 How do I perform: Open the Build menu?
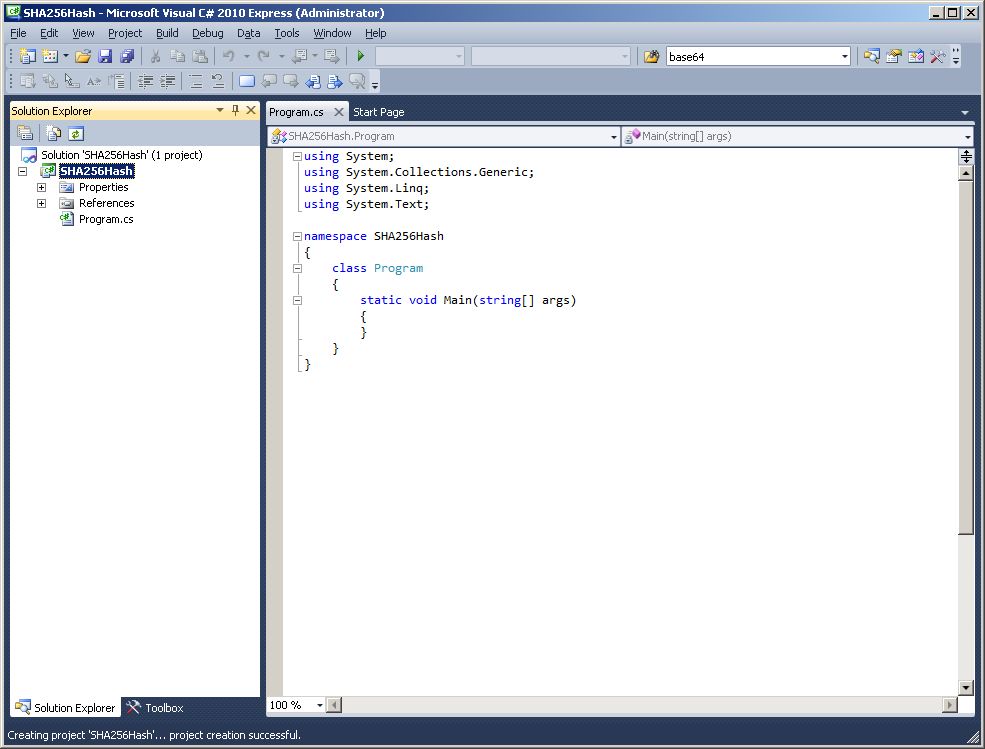click(167, 33)
